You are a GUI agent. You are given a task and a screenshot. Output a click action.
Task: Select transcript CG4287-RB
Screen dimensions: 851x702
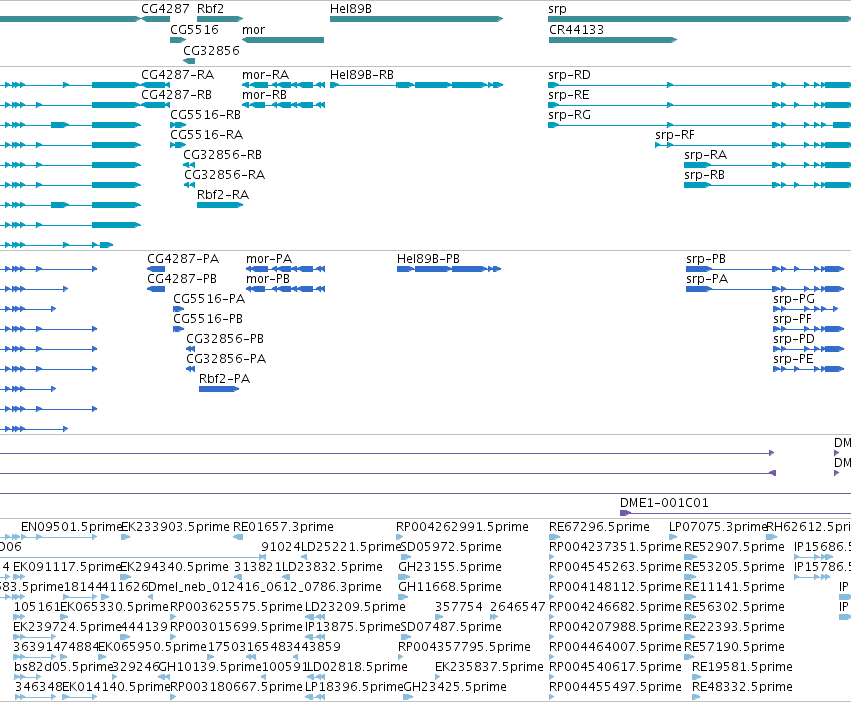click(x=156, y=105)
